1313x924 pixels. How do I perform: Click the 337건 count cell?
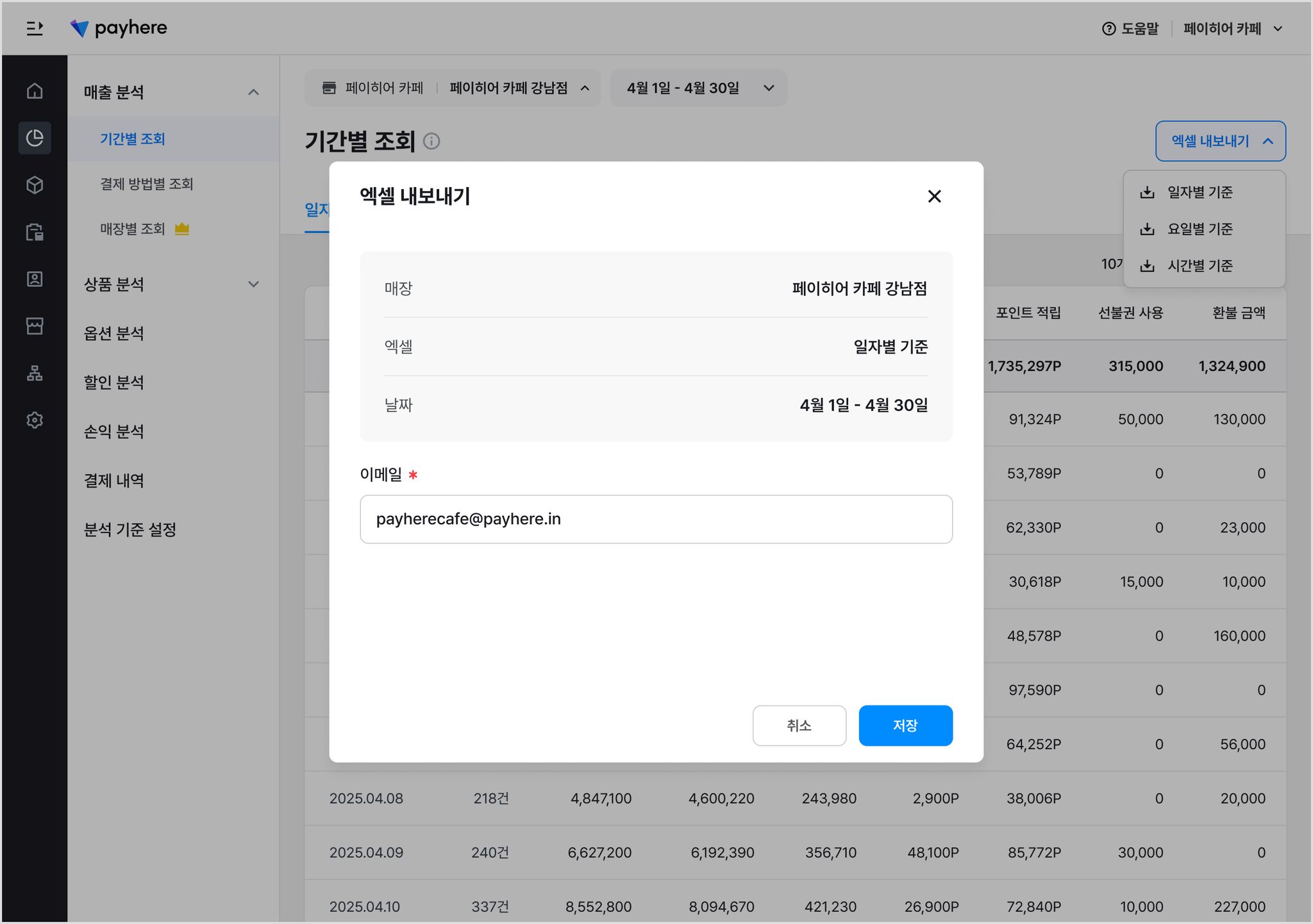point(490,907)
